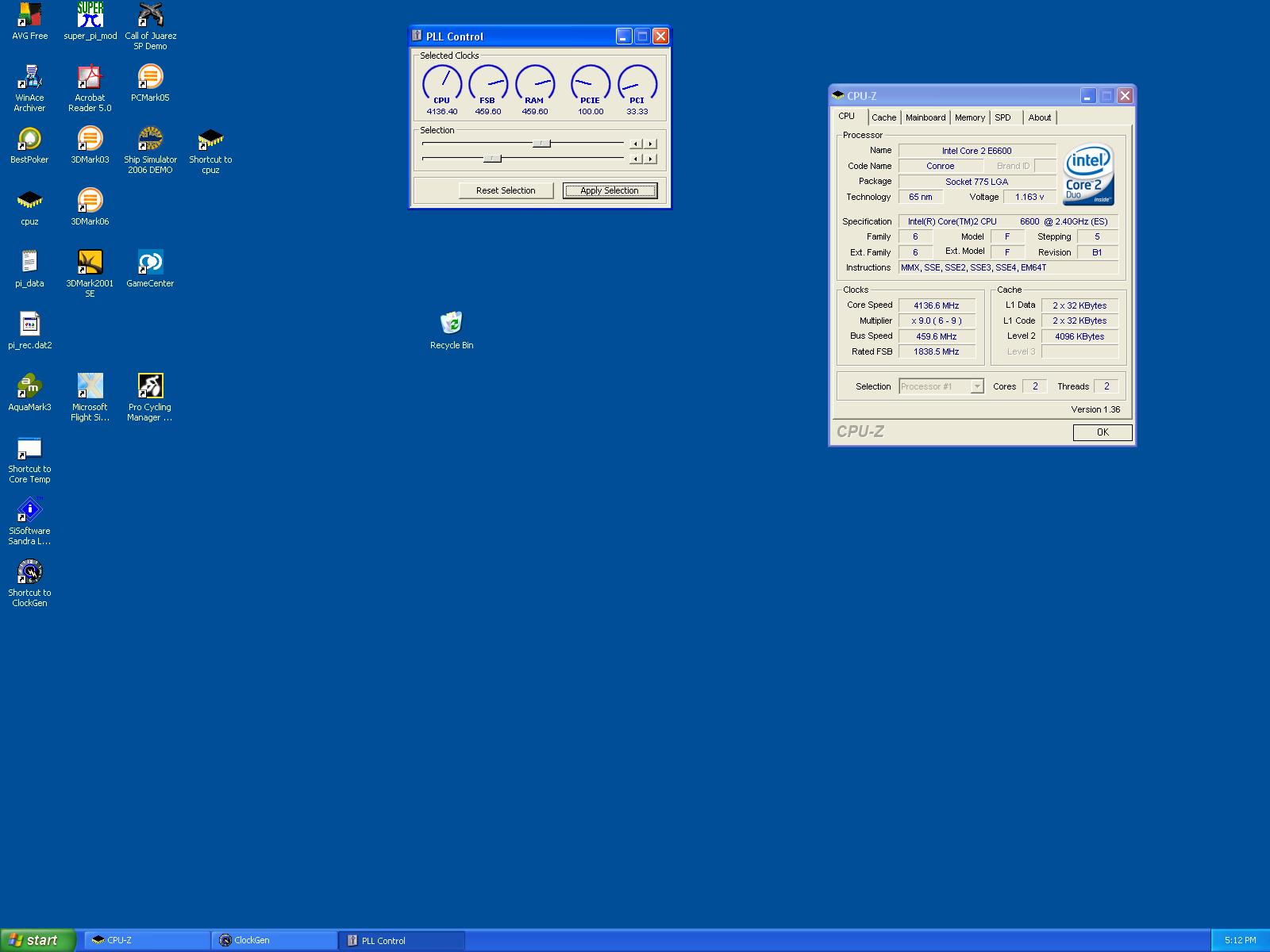This screenshot has height=952, width=1270.
Task: Open Ship Simulator 2006 DEMO icon
Action: coord(150,150)
